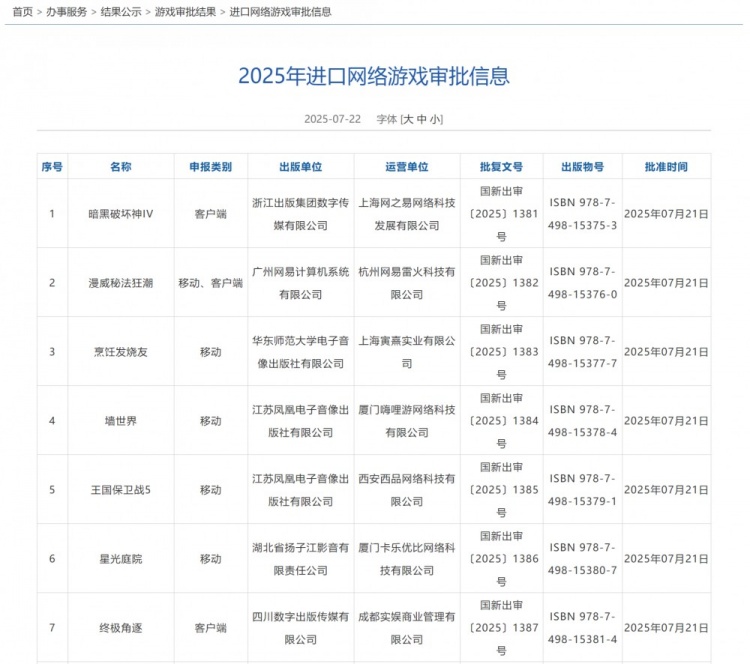Viewport: 750px width, 664px height.
Task: Set font size to 大
Action: 408,119
